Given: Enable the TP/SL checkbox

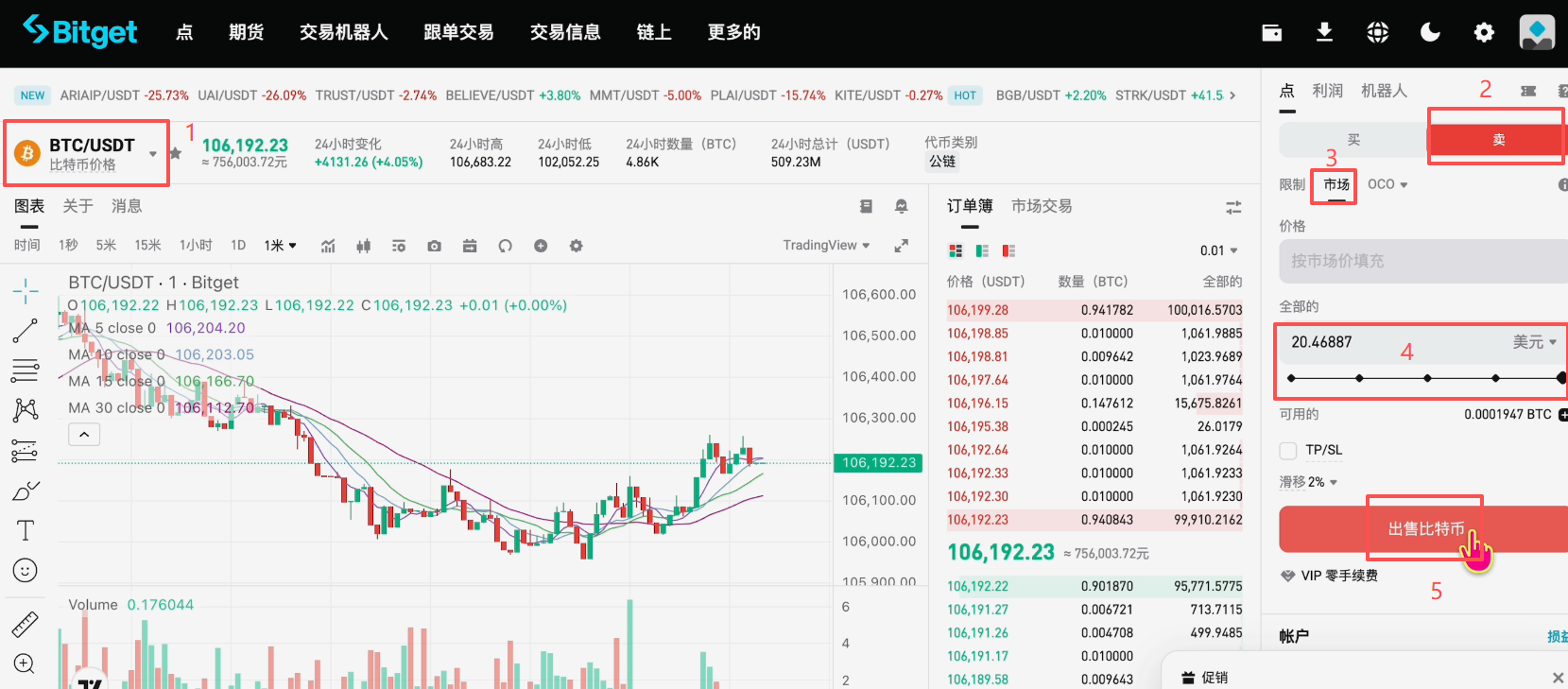Looking at the screenshot, I should 1288,451.
